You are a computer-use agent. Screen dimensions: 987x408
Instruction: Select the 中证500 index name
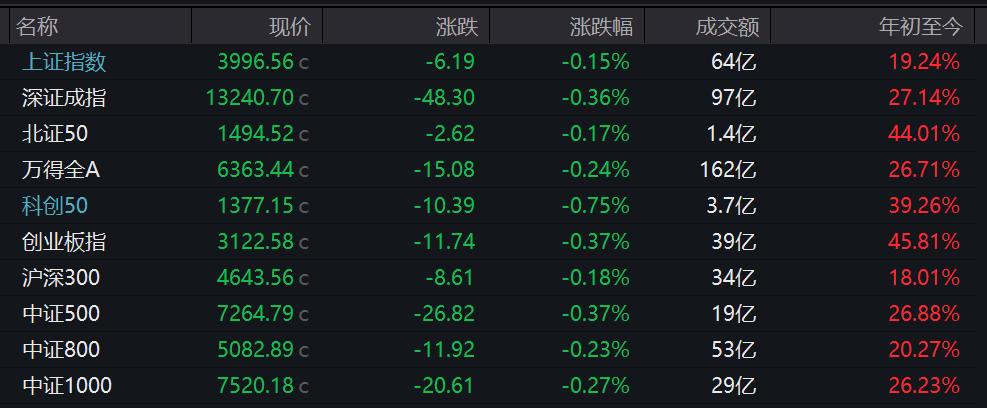61,314
